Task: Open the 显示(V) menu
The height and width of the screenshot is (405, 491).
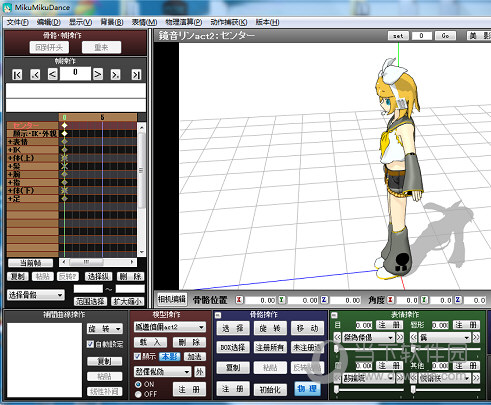Action: click(x=80, y=22)
